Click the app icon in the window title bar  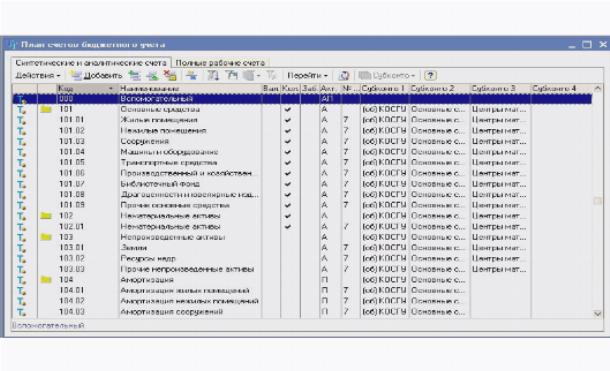(x=13, y=44)
